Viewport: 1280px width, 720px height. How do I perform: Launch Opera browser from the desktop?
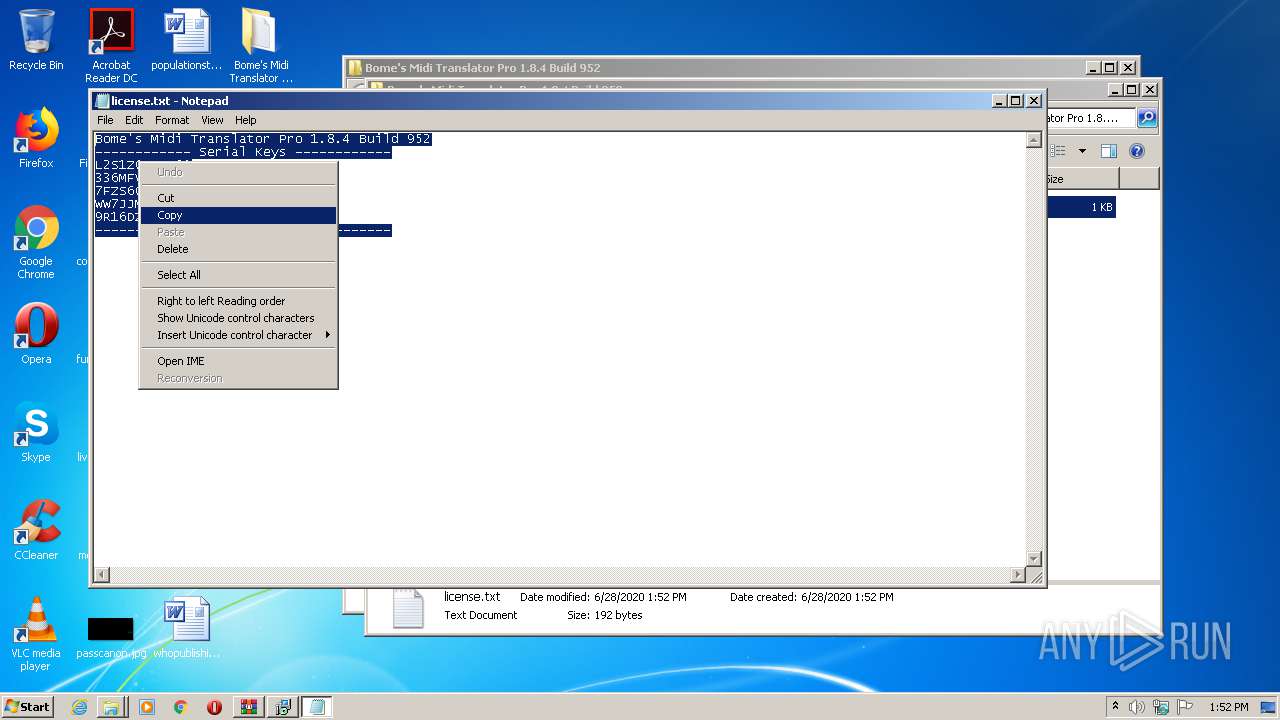(36, 334)
